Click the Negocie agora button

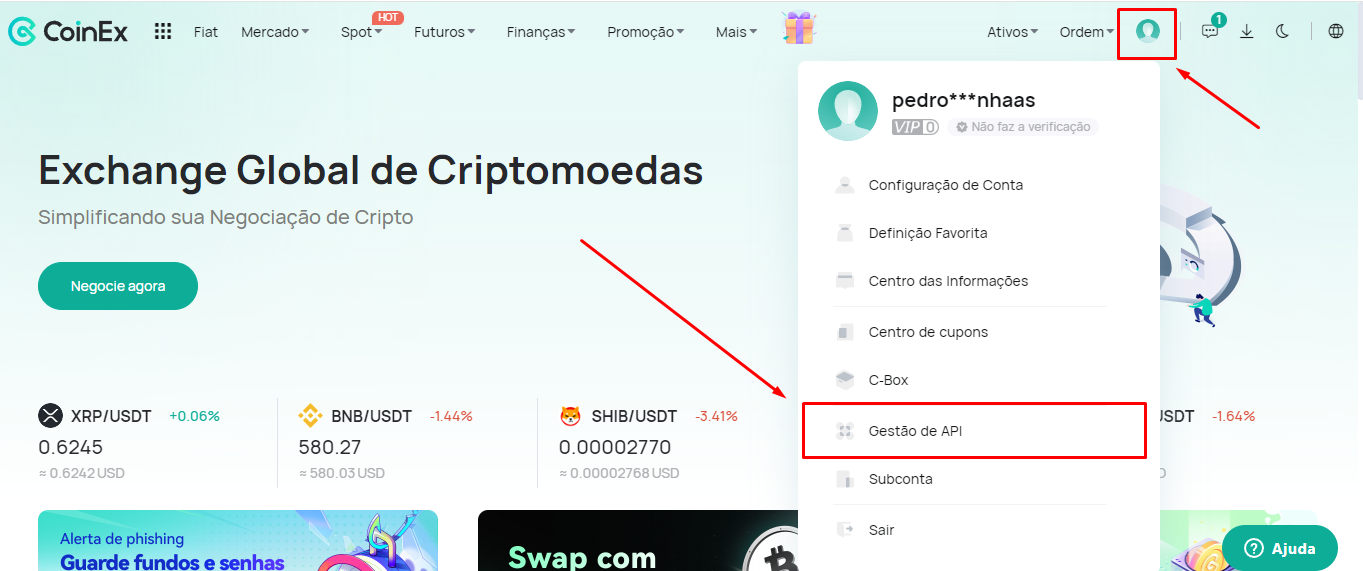click(118, 286)
